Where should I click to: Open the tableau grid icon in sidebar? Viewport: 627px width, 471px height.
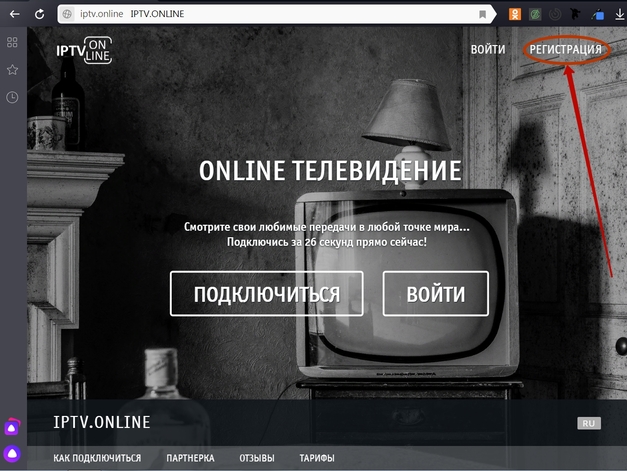12,42
